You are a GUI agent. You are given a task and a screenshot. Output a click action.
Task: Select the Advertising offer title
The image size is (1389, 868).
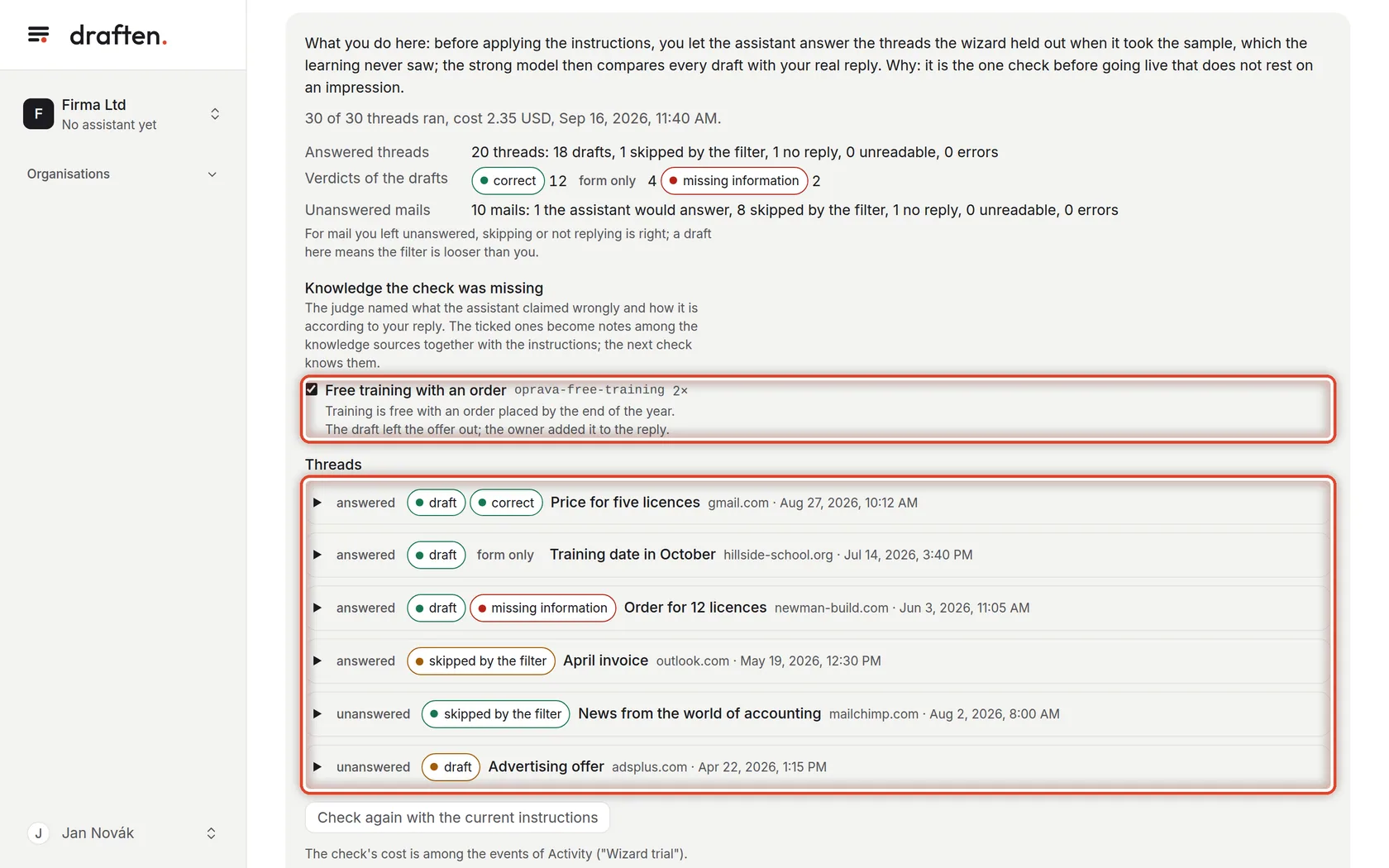[x=546, y=766]
